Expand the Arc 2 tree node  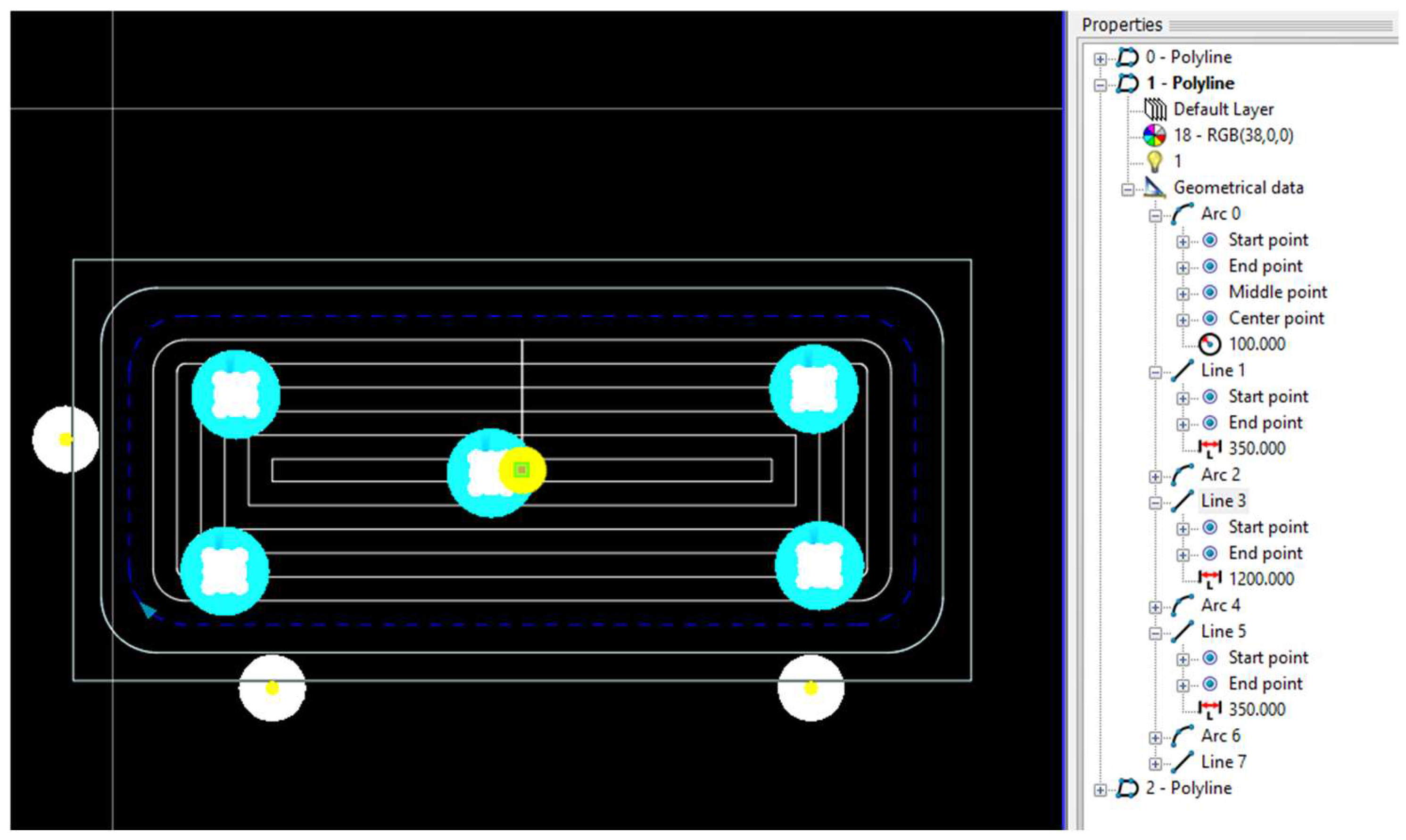point(1155,477)
